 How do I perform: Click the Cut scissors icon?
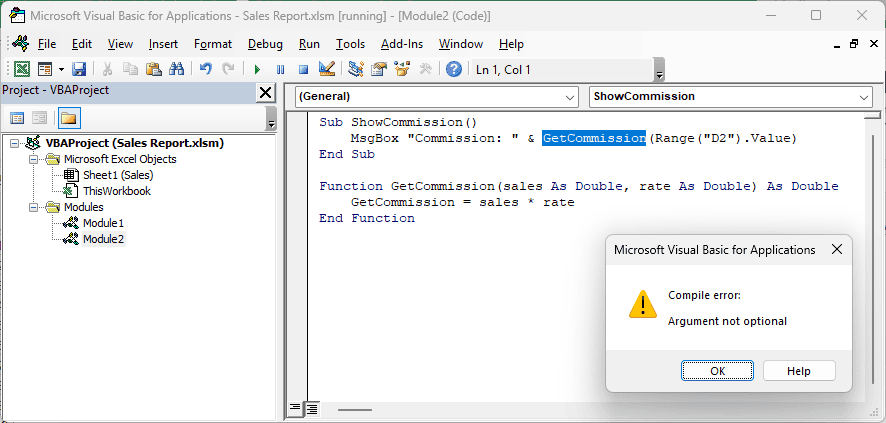(107, 69)
